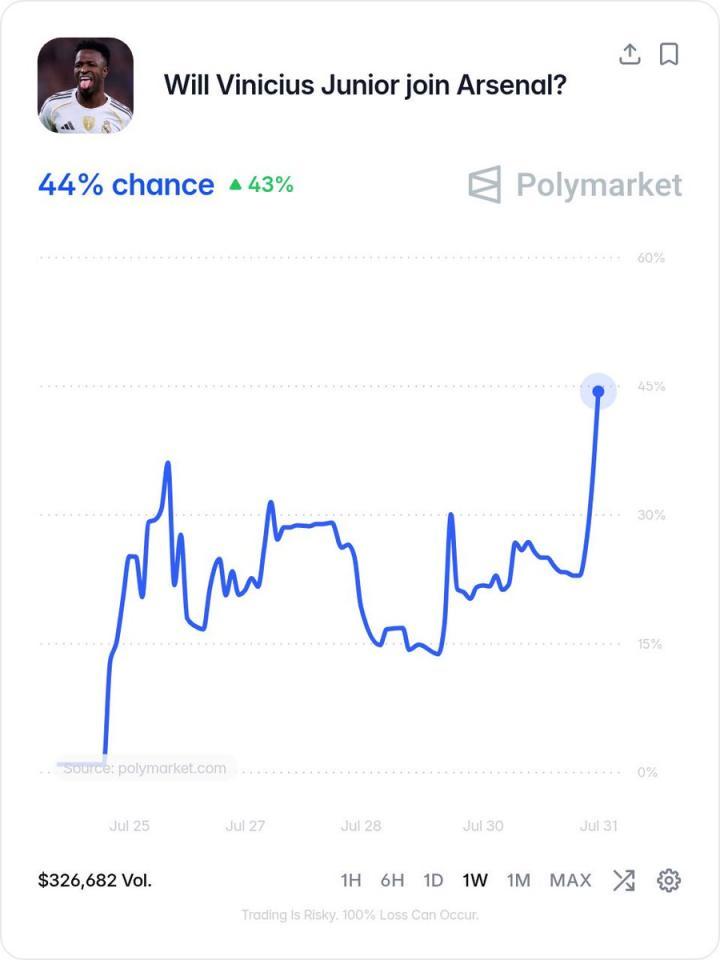Viewport: 720px width, 960px height.
Task: Switch chart to 1D range
Action: (x=433, y=880)
